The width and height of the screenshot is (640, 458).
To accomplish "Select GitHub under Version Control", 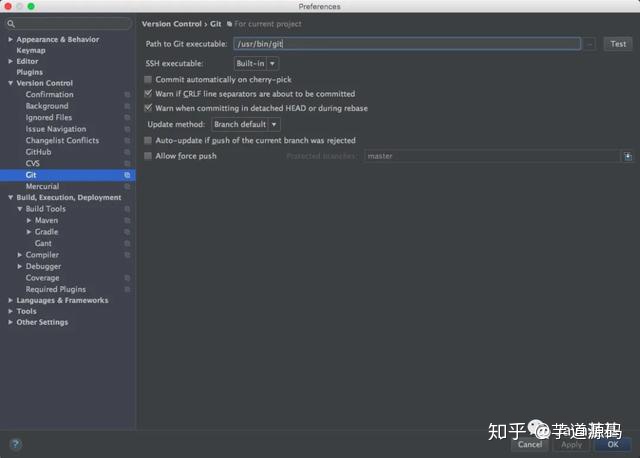I will [x=38, y=152].
